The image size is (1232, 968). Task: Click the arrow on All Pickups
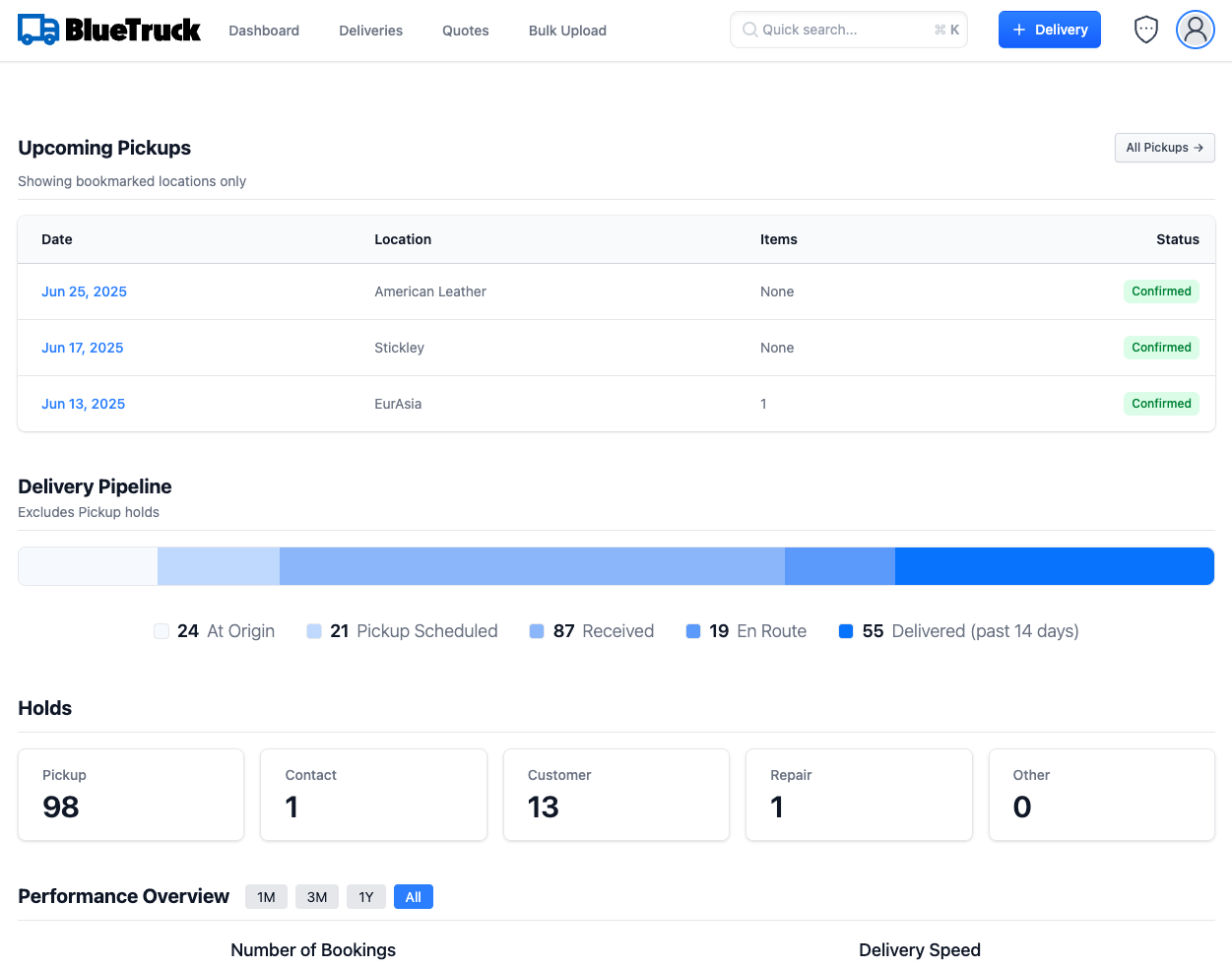point(1199,148)
